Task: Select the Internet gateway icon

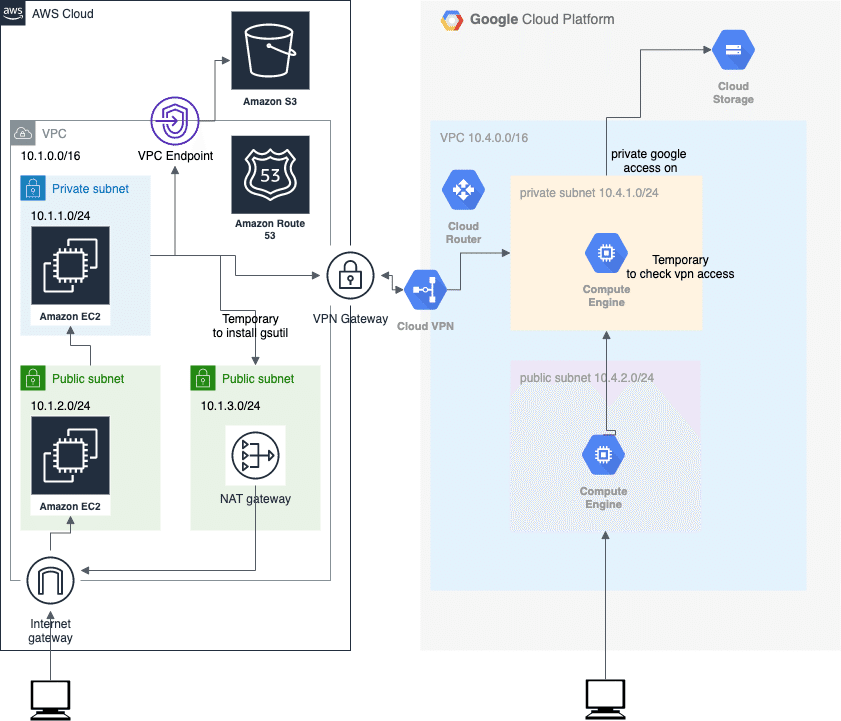Action: [x=50, y=580]
